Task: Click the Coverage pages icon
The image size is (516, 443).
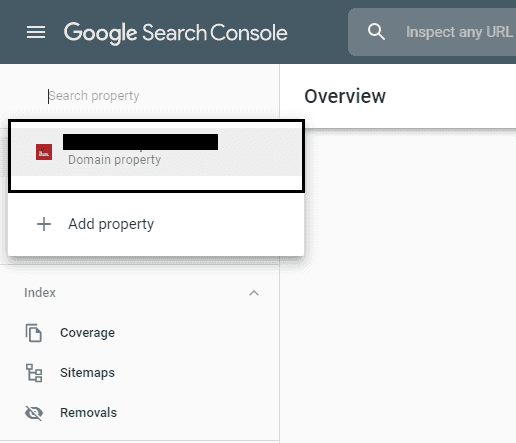Action: pyautogui.click(x=34, y=333)
